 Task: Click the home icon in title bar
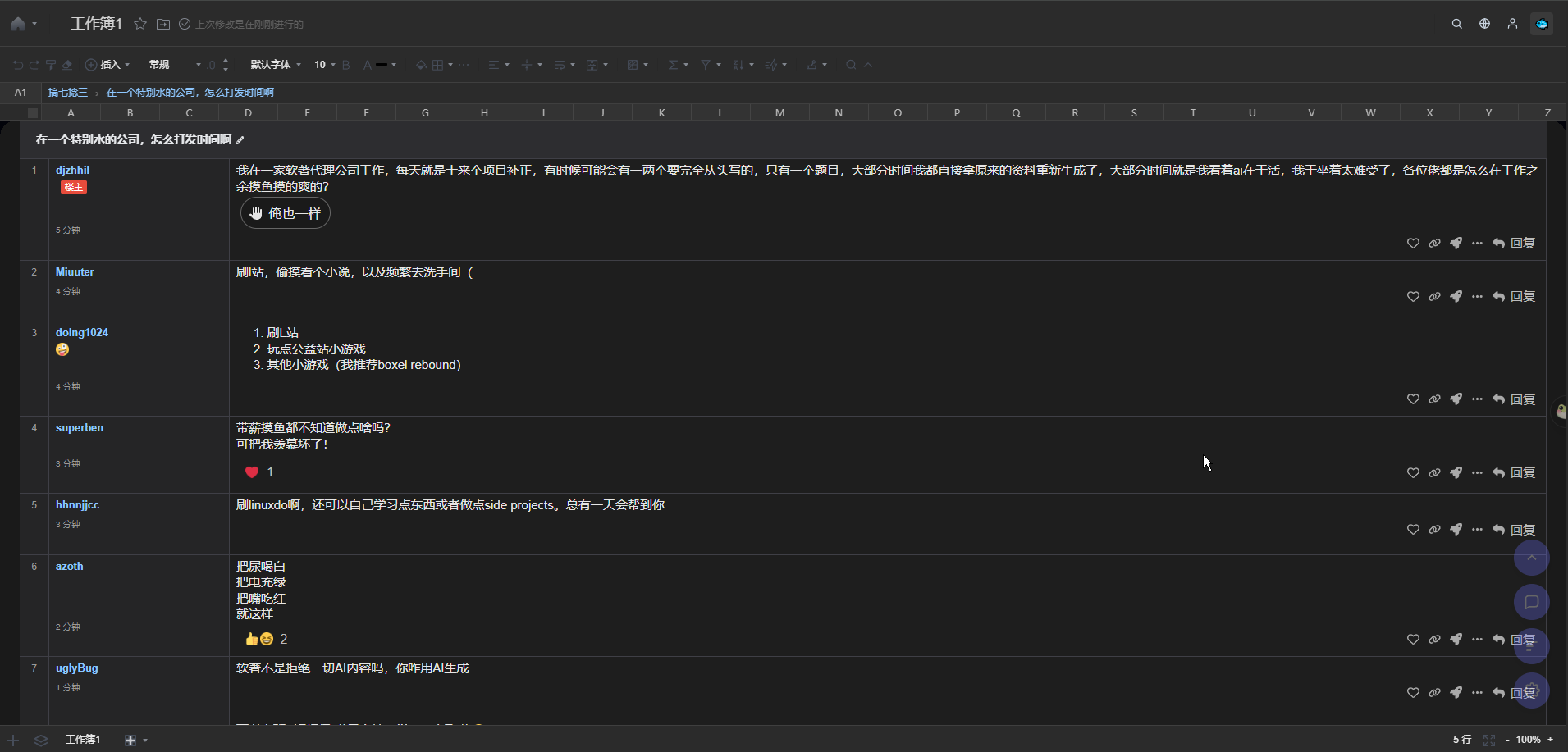click(17, 24)
